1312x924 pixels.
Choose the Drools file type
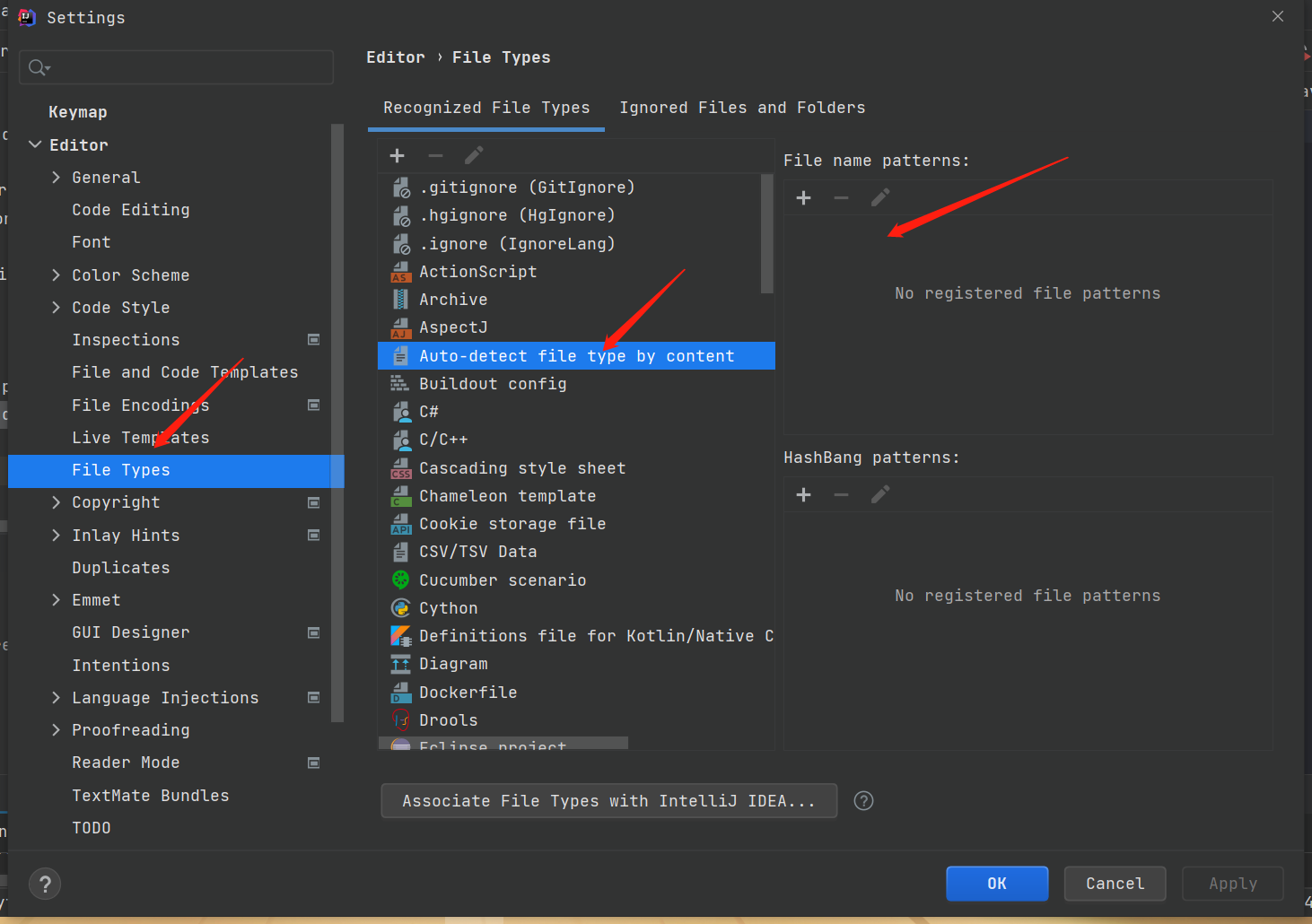[x=448, y=720]
